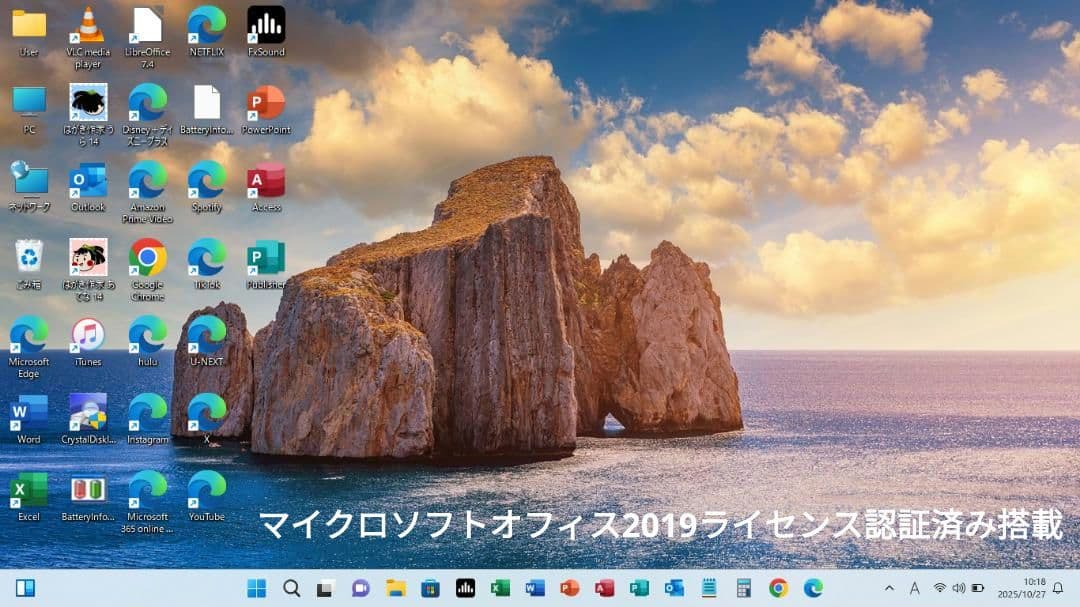Open the Windows Start menu
The height and width of the screenshot is (607, 1080).
[x=255, y=588]
